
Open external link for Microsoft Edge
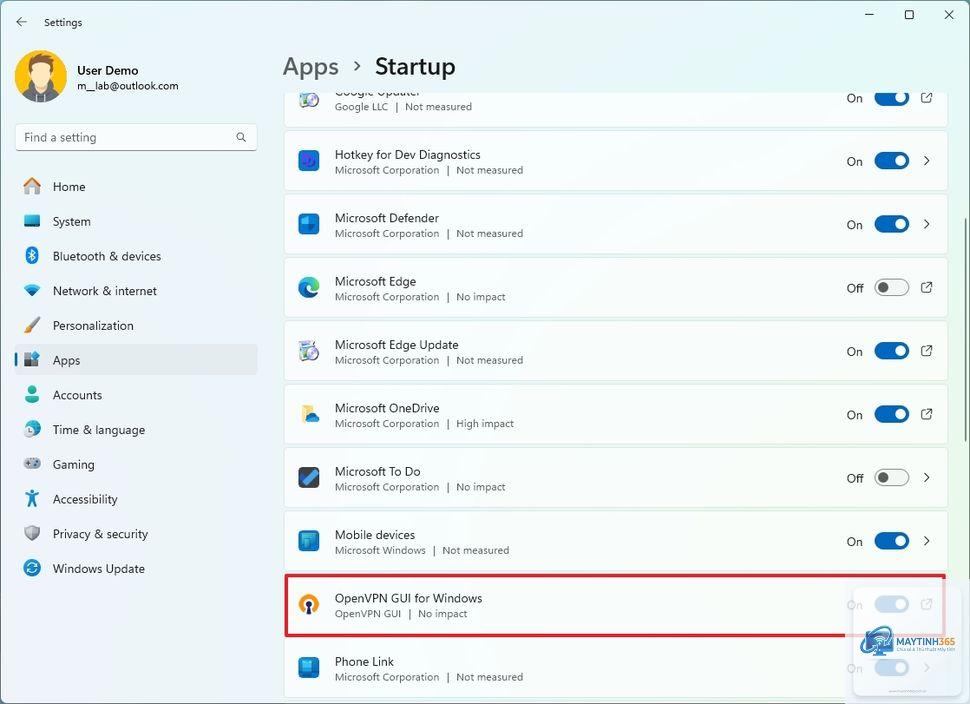(x=926, y=288)
